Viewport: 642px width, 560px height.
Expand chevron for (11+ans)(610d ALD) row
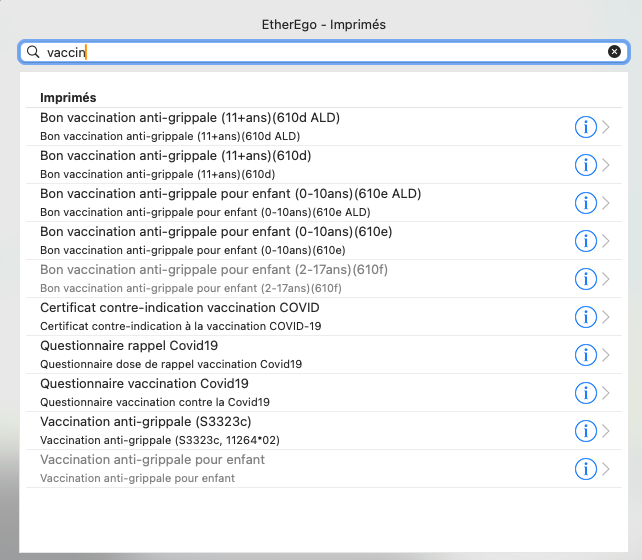point(606,127)
